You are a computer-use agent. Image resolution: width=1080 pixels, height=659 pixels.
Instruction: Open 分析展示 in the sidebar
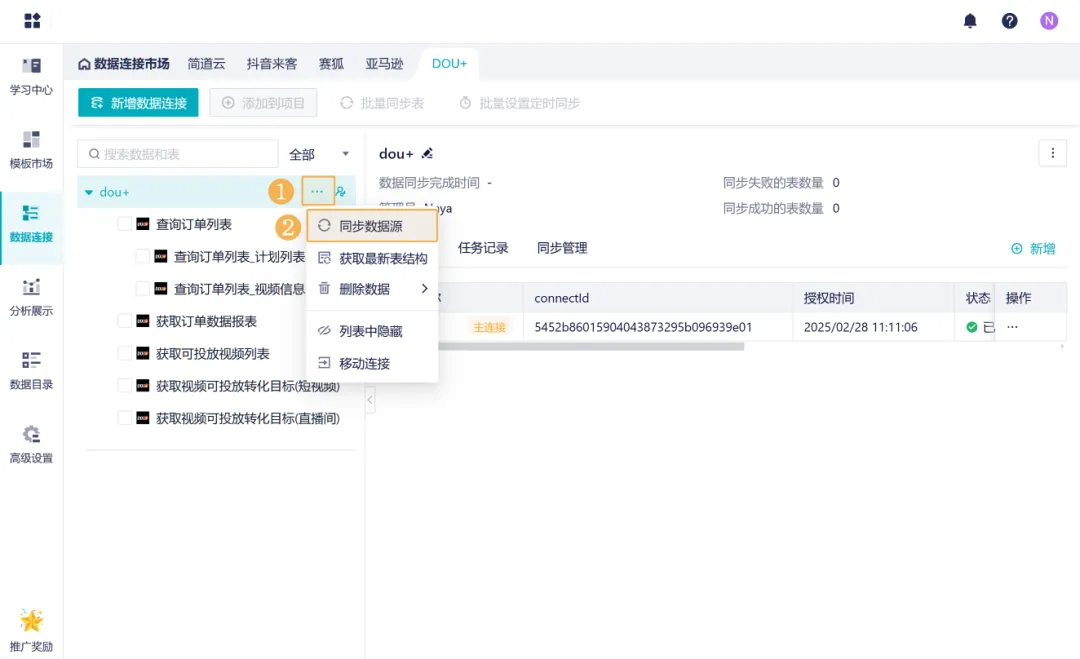click(31, 297)
